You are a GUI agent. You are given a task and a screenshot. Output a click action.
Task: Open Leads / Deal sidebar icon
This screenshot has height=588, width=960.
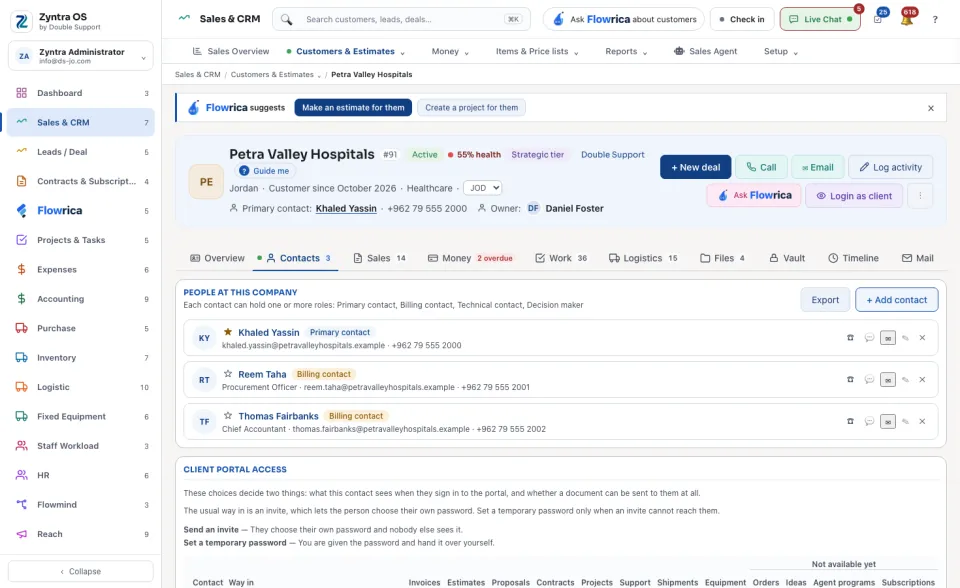pos(21,152)
